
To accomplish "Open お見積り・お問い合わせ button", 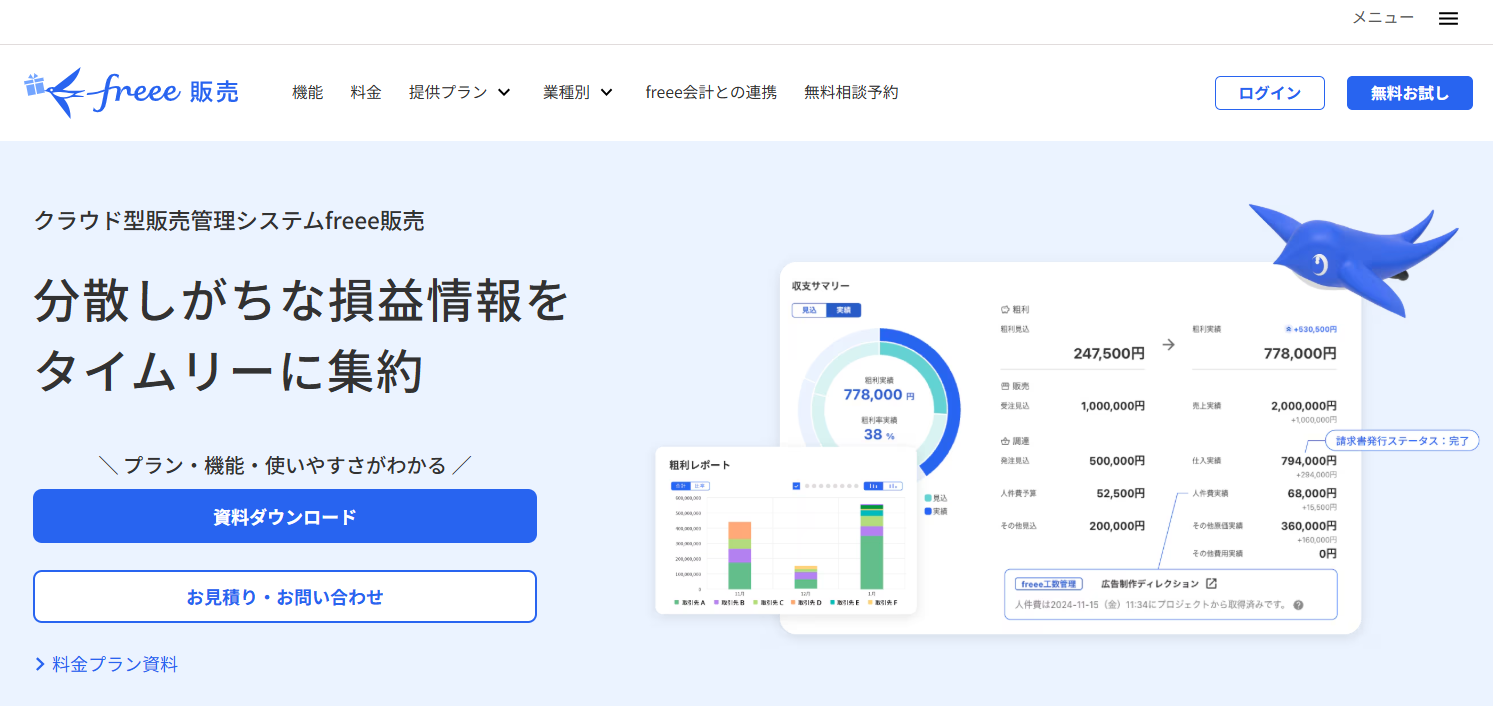I will (x=285, y=597).
